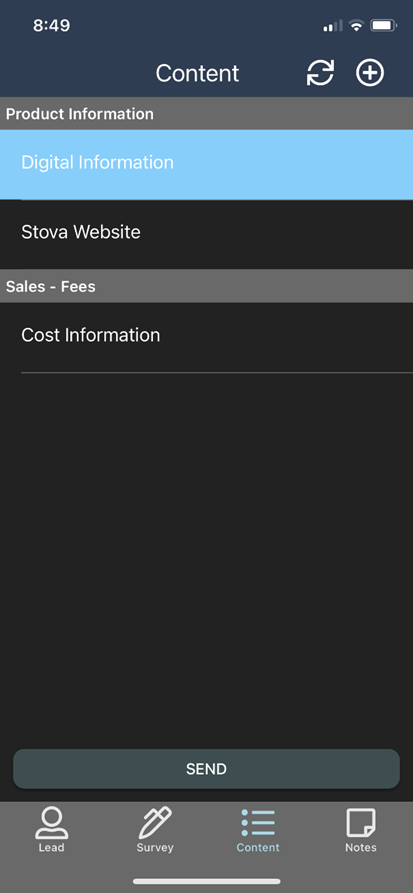Open the Survey pencil icon

[155, 823]
